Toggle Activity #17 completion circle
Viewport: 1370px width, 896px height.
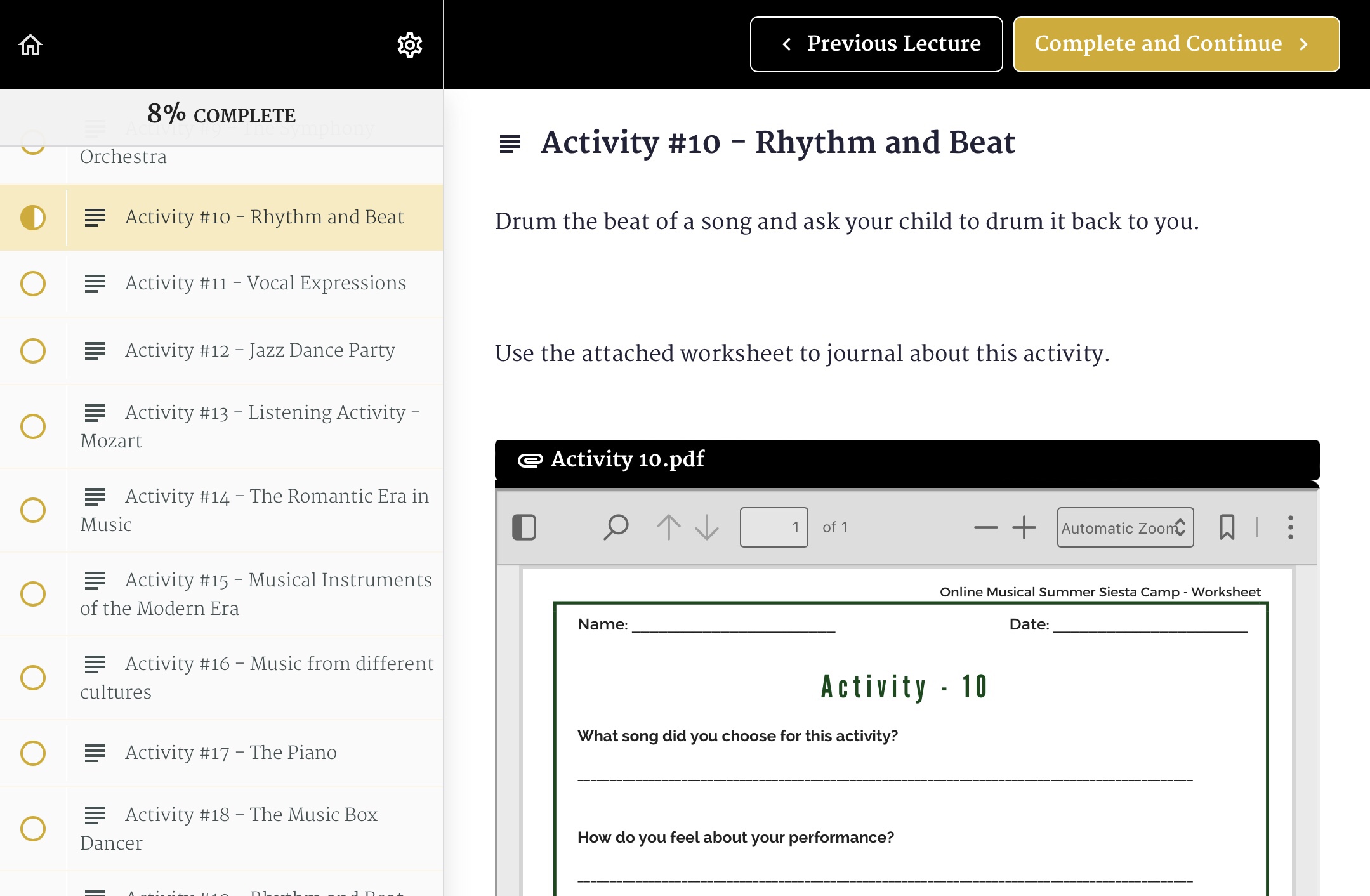[33, 753]
